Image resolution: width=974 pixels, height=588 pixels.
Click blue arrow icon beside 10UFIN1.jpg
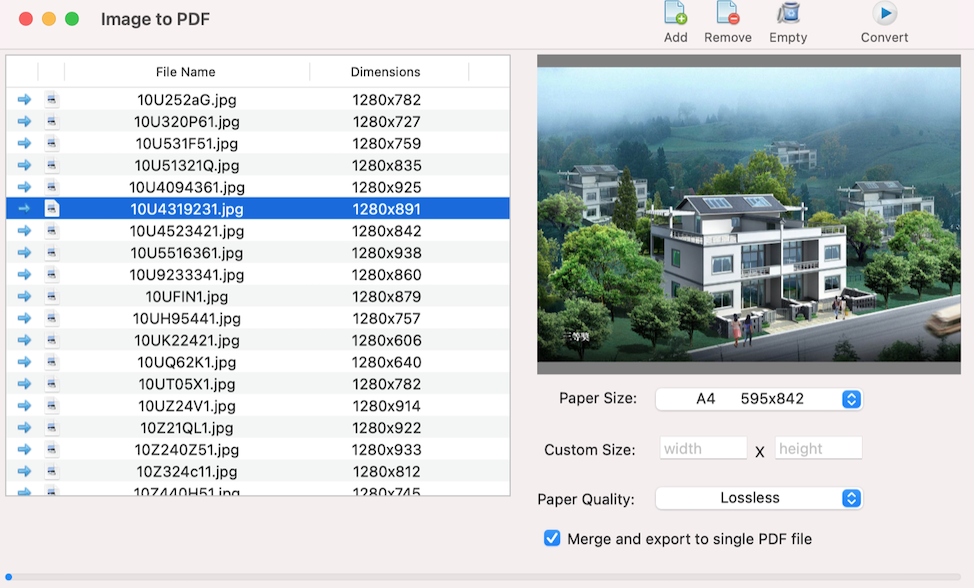tap(24, 297)
